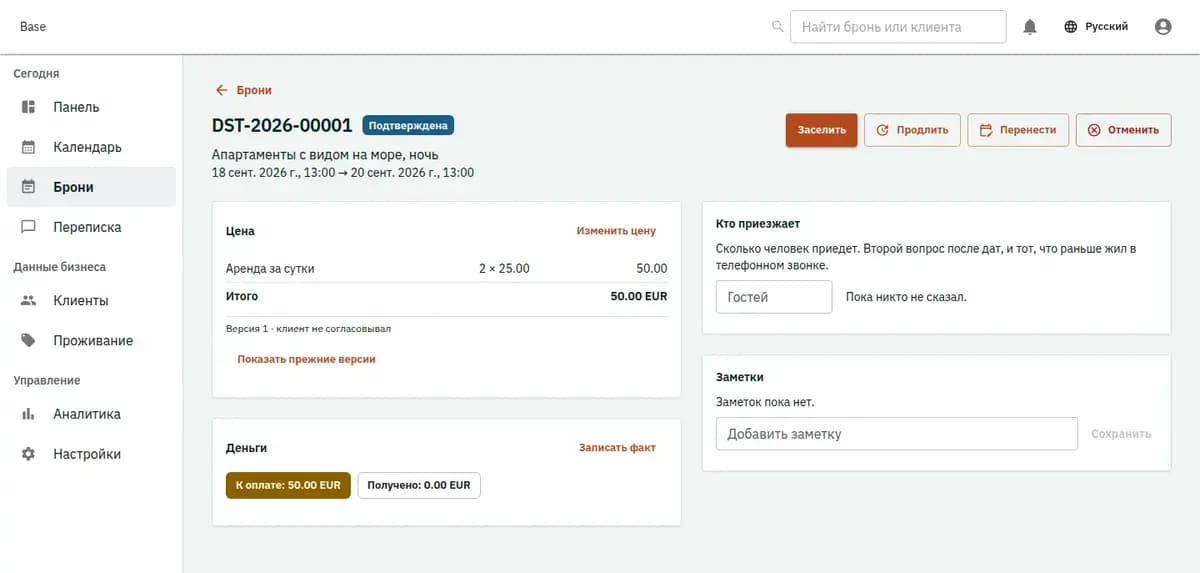Open Переписка chat icon in sidebar
The height and width of the screenshot is (573, 1200).
[x=29, y=227]
